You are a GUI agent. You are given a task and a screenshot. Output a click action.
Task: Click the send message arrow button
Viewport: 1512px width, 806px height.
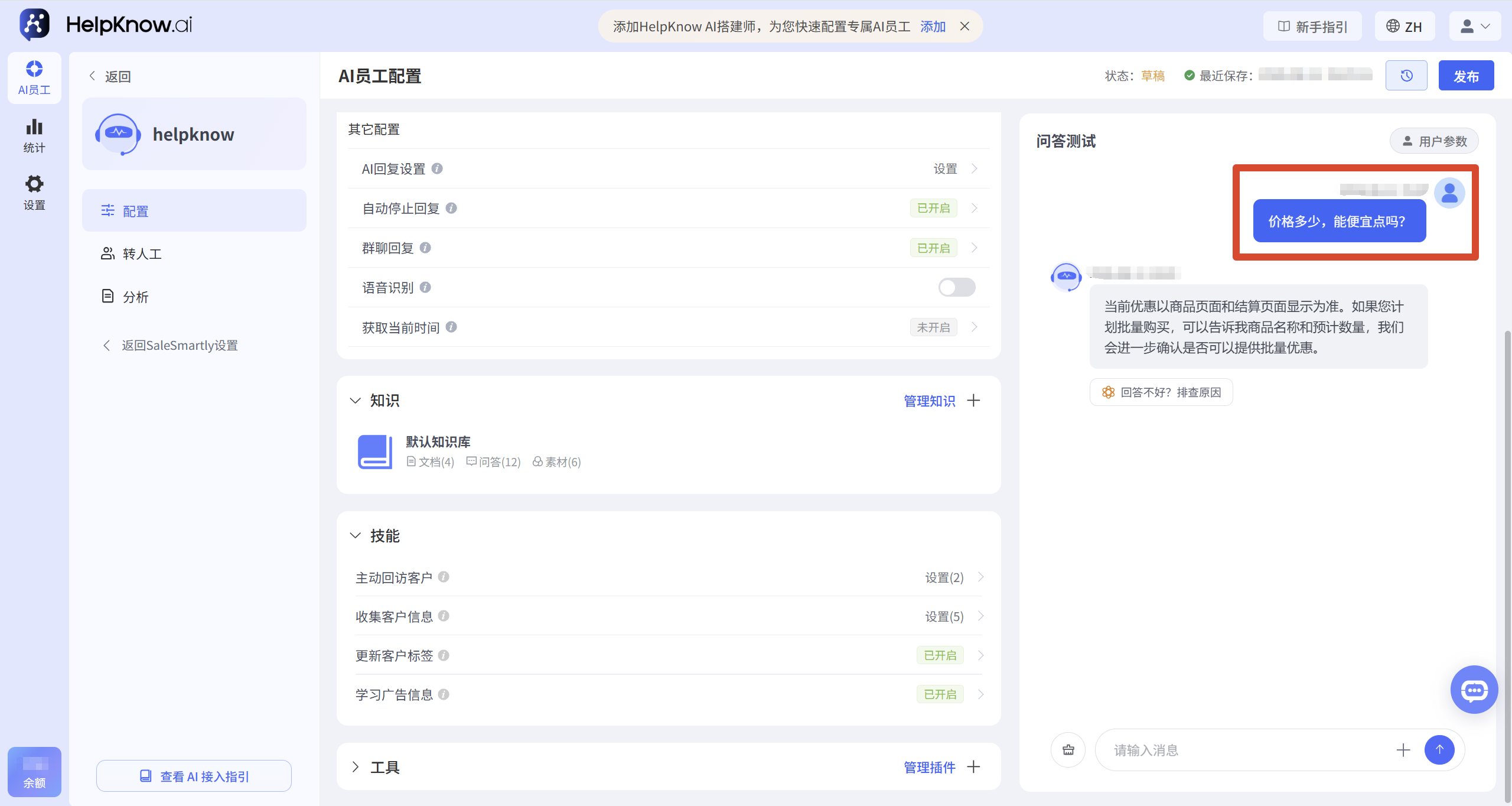tap(1439, 750)
